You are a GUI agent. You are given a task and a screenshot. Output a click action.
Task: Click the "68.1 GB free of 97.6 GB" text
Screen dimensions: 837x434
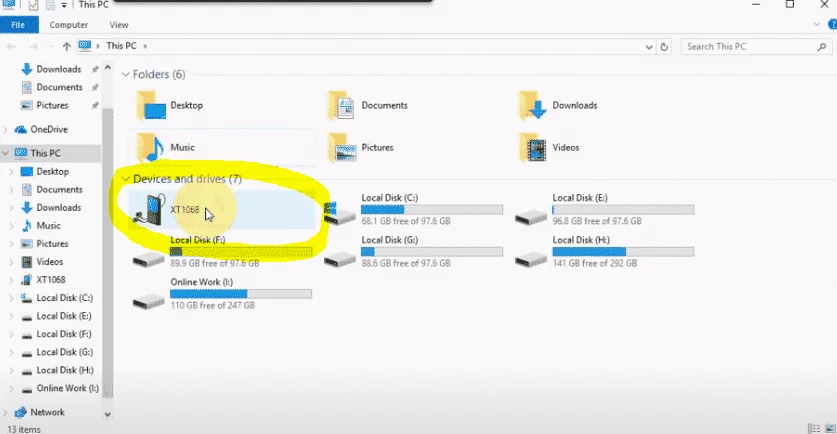click(x=406, y=221)
